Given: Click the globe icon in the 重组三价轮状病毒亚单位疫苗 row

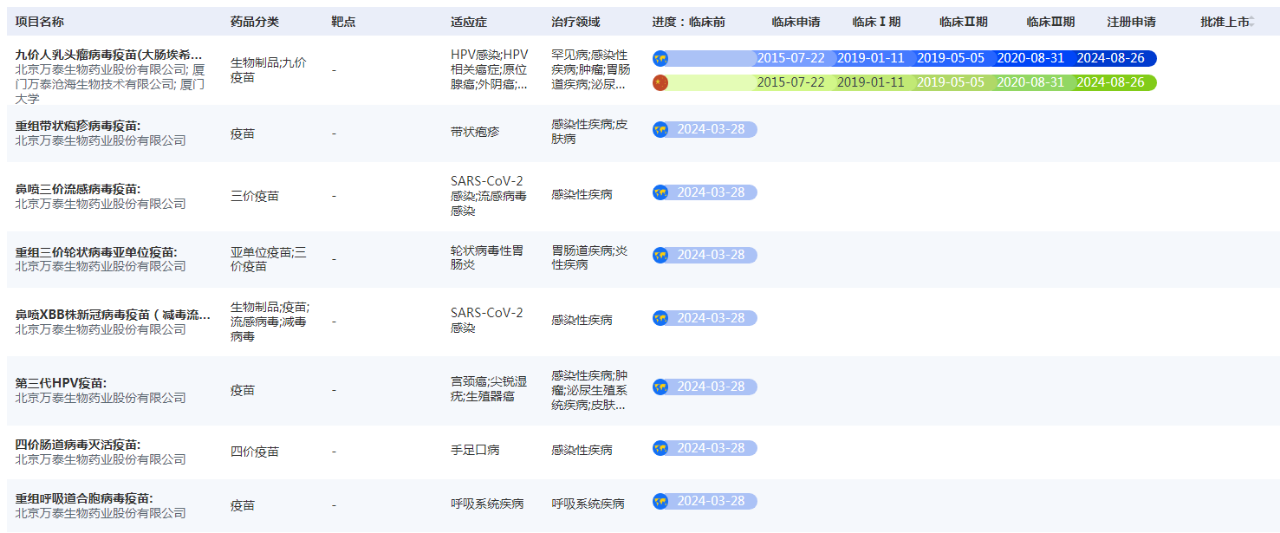Looking at the screenshot, I should click(660, 255).
